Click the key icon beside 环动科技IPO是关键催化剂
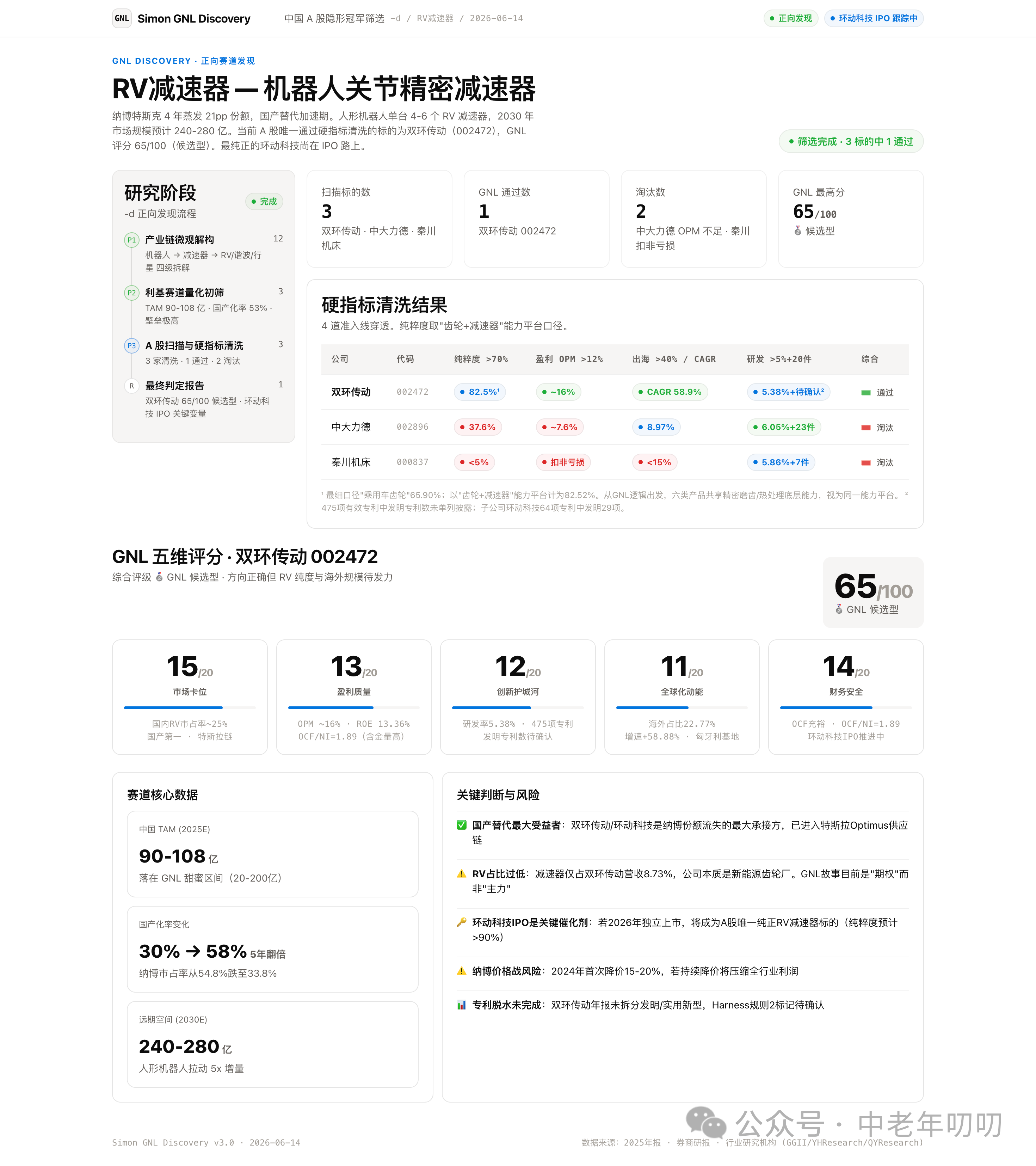Image resolution: width=1036 pixels, height=1166 pixels. tap(462, 922)
